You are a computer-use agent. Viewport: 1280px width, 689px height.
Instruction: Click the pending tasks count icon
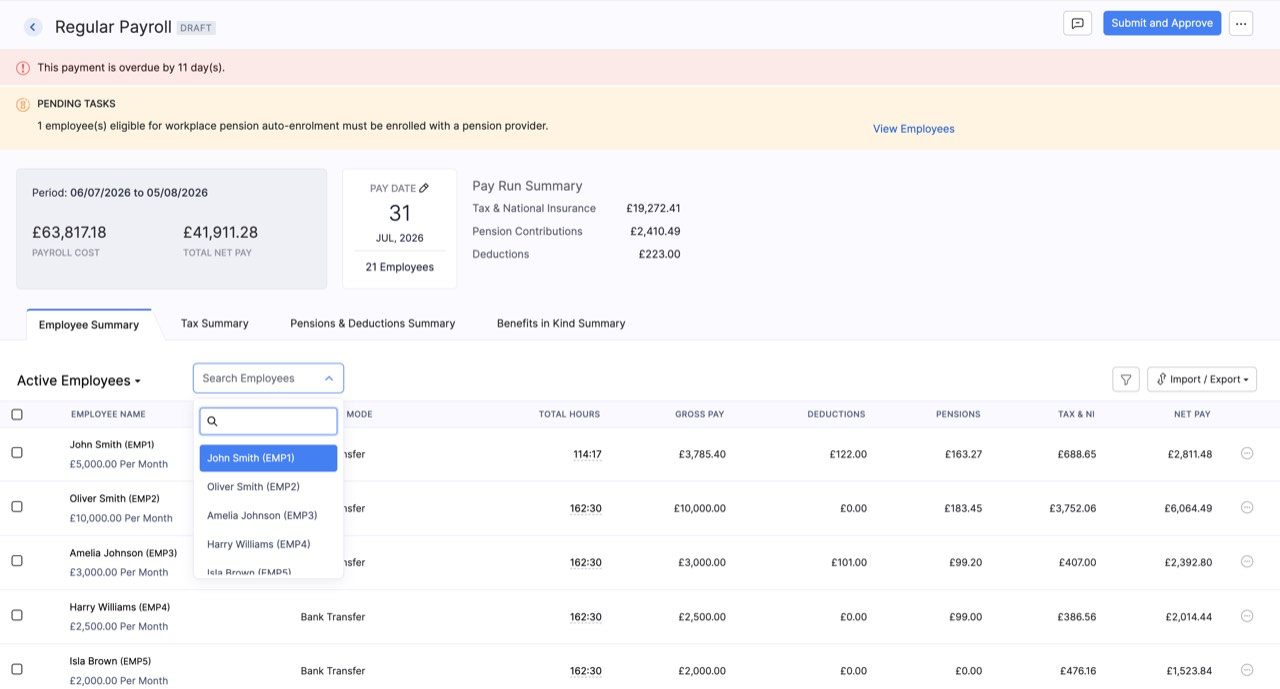[23, 104]
